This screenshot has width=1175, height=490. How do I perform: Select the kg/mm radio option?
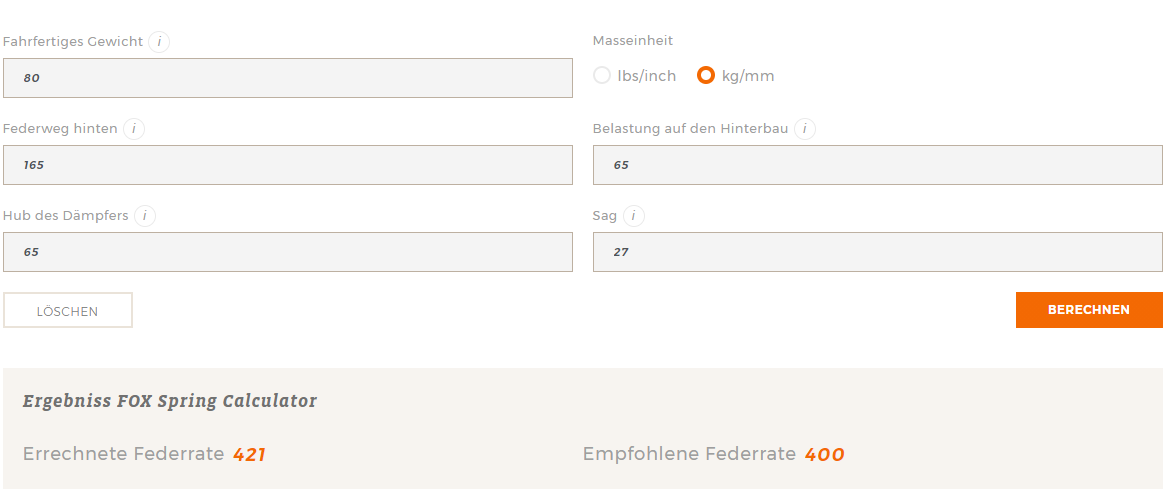pos(706,76)
